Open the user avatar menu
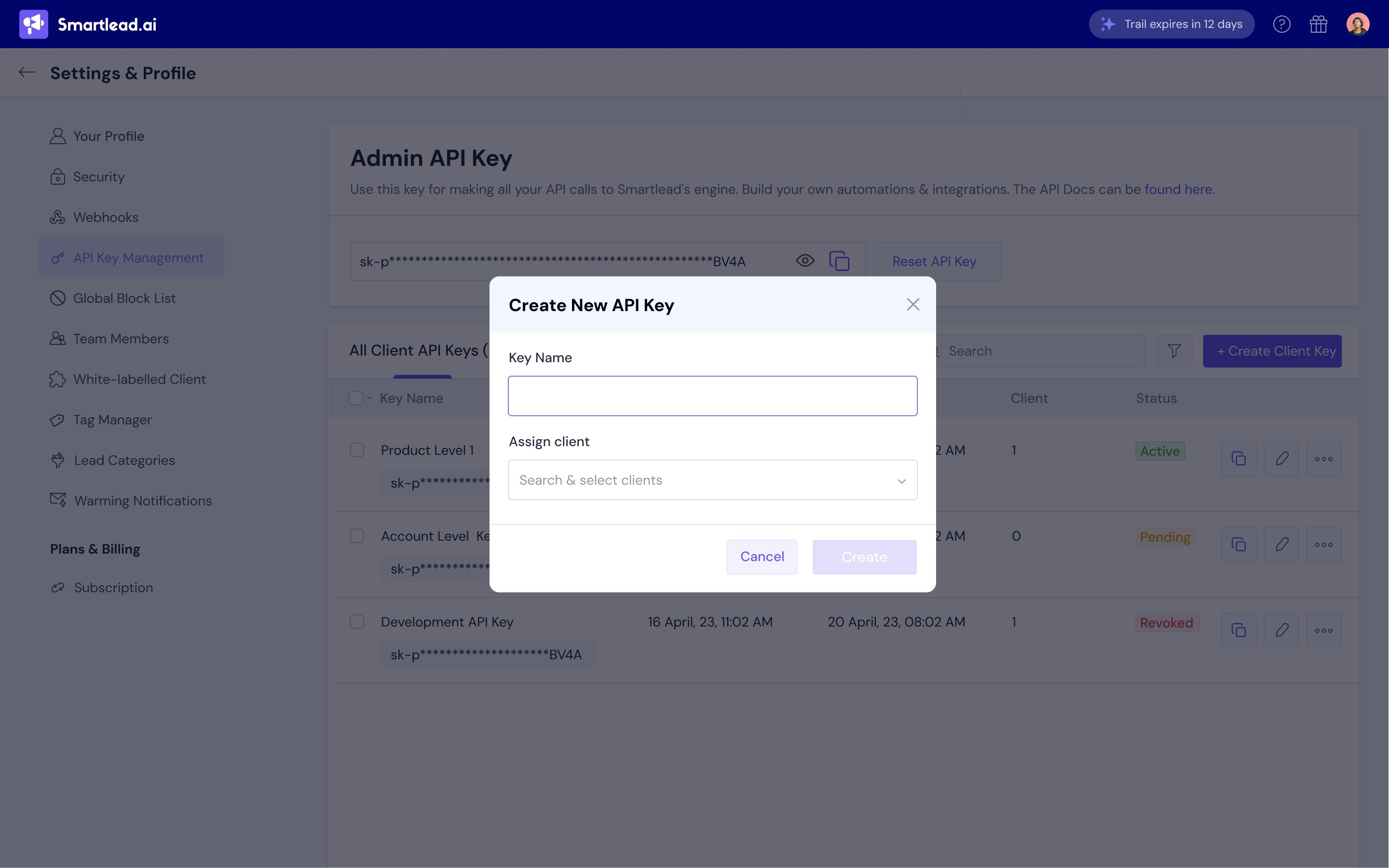 1358,24
